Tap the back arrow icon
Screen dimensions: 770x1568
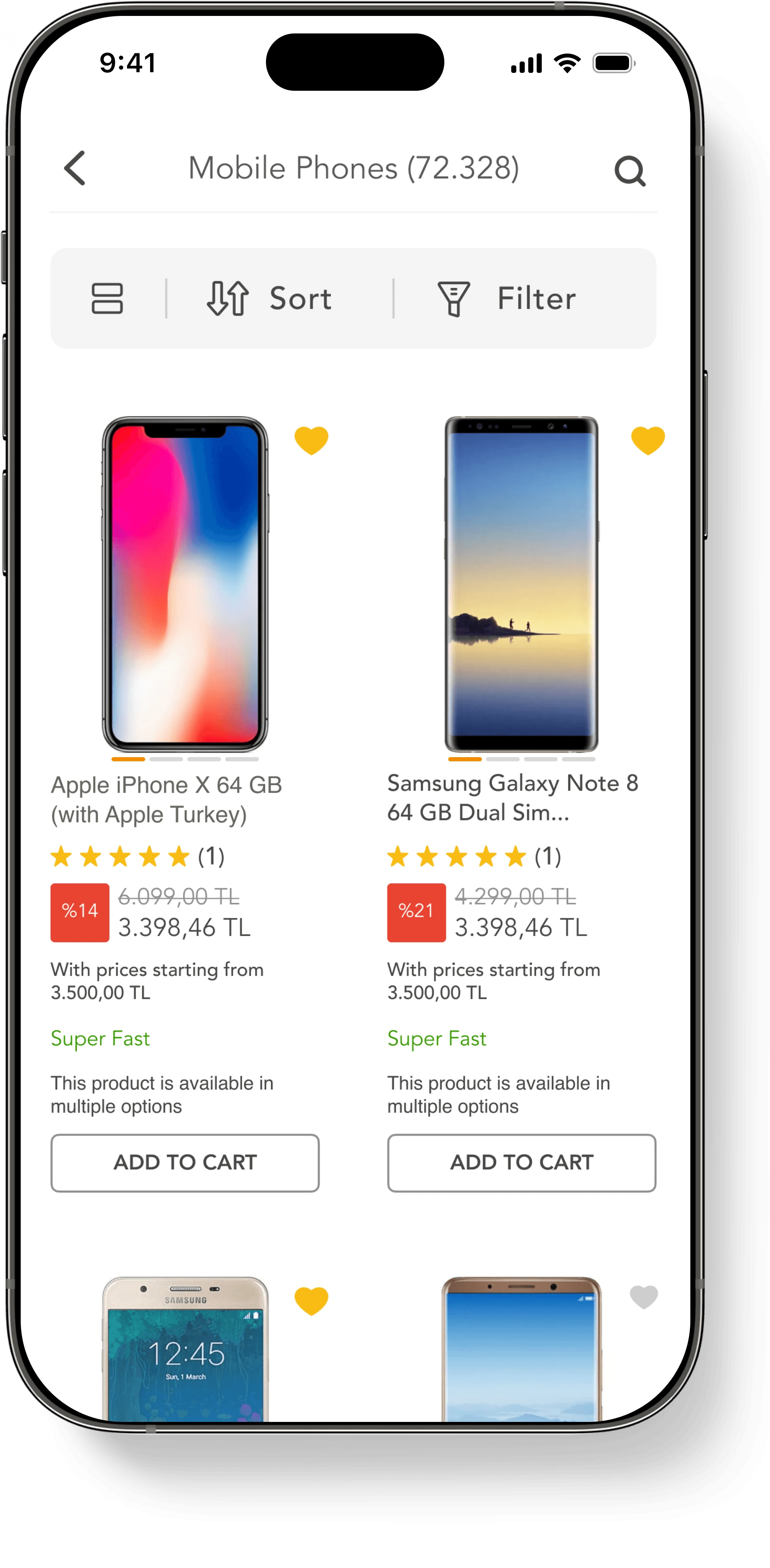(75, 168)
